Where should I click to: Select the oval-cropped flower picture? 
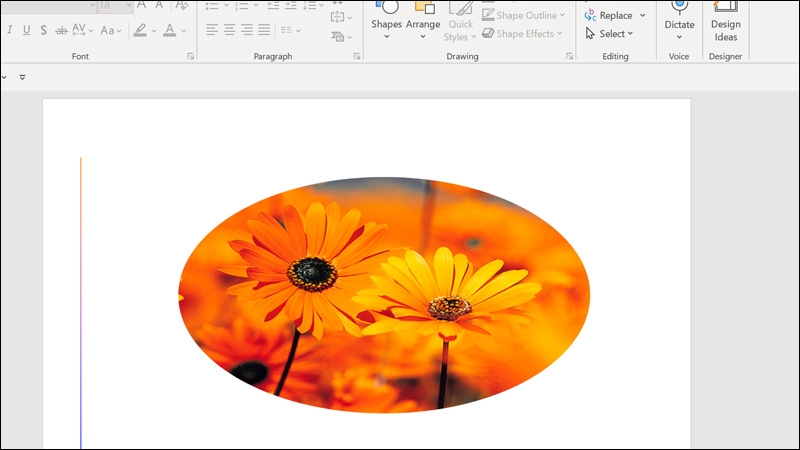click(x=384, y=295)
